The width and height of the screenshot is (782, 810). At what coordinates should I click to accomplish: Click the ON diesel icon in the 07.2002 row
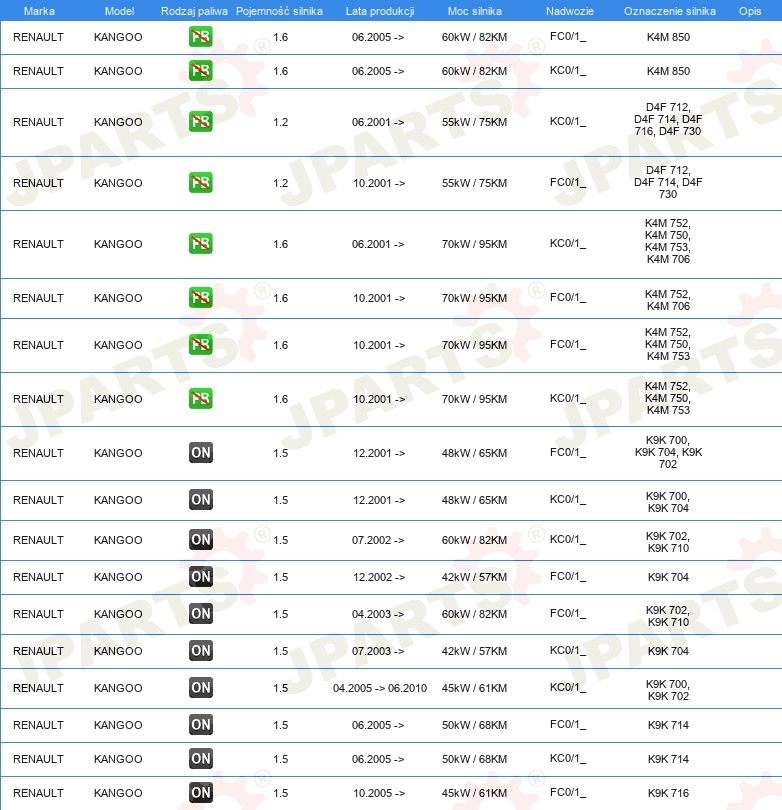click(200, 540)
